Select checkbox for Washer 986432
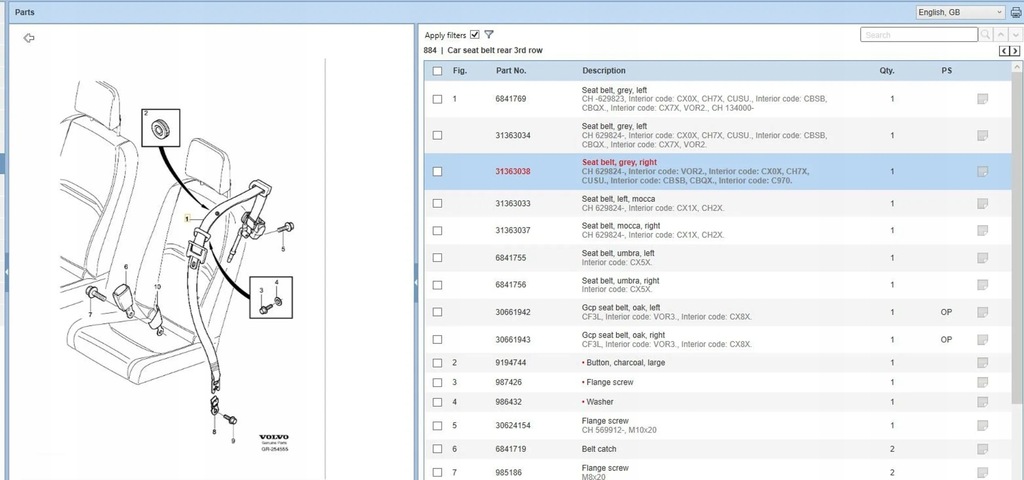1024x480 pixels. pos(437,402)
